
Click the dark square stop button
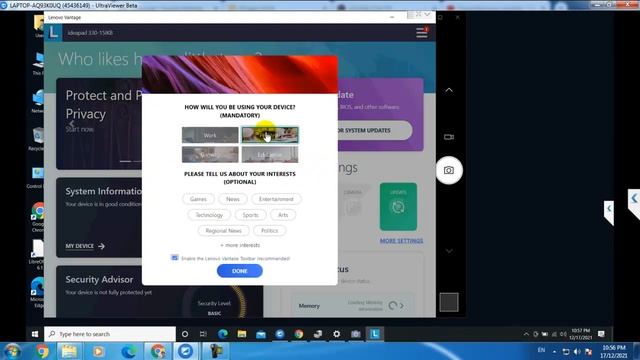449,302
